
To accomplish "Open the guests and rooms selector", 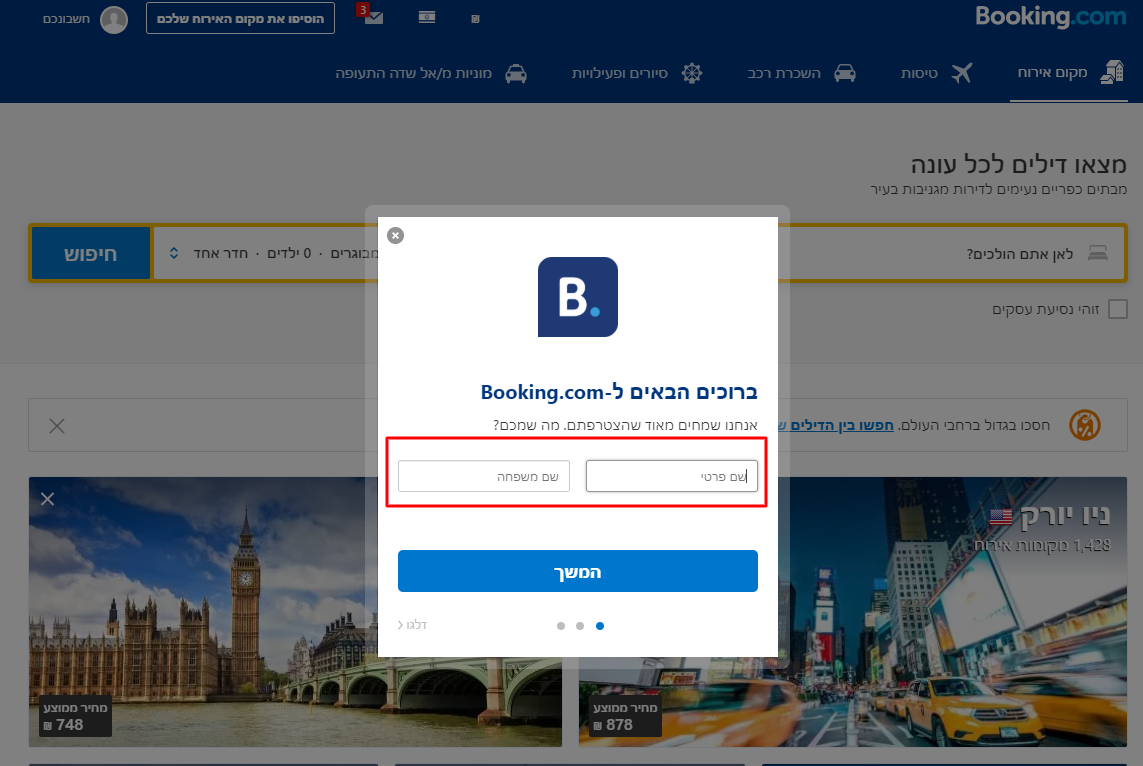I will click(266, 254).
